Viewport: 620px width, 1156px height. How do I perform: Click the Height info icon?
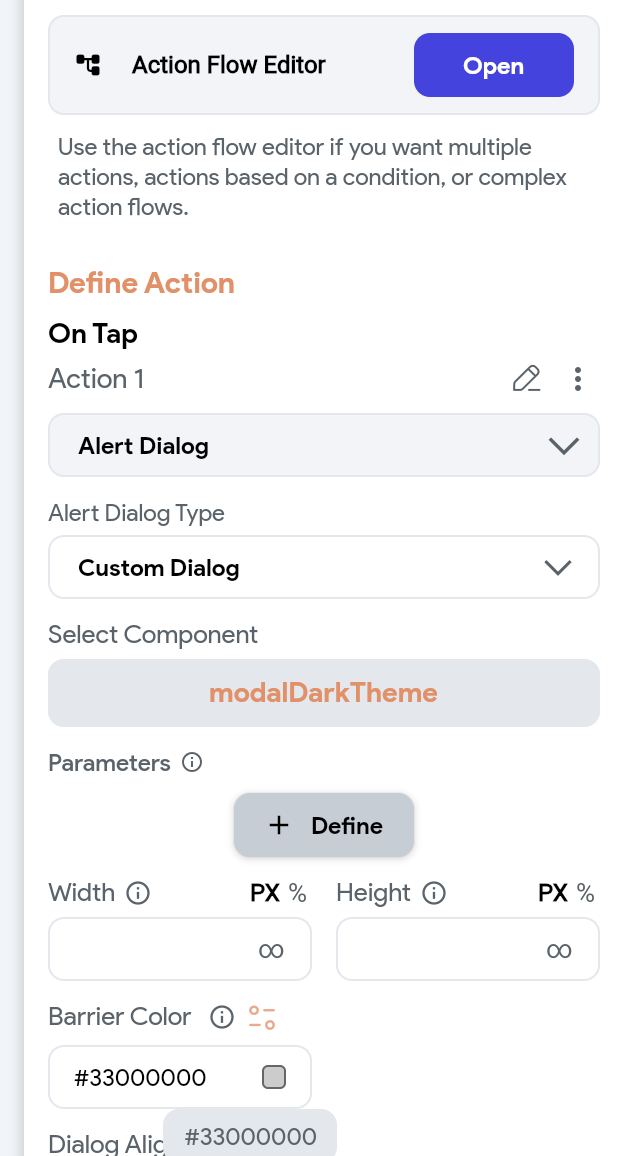coord(436,893)
